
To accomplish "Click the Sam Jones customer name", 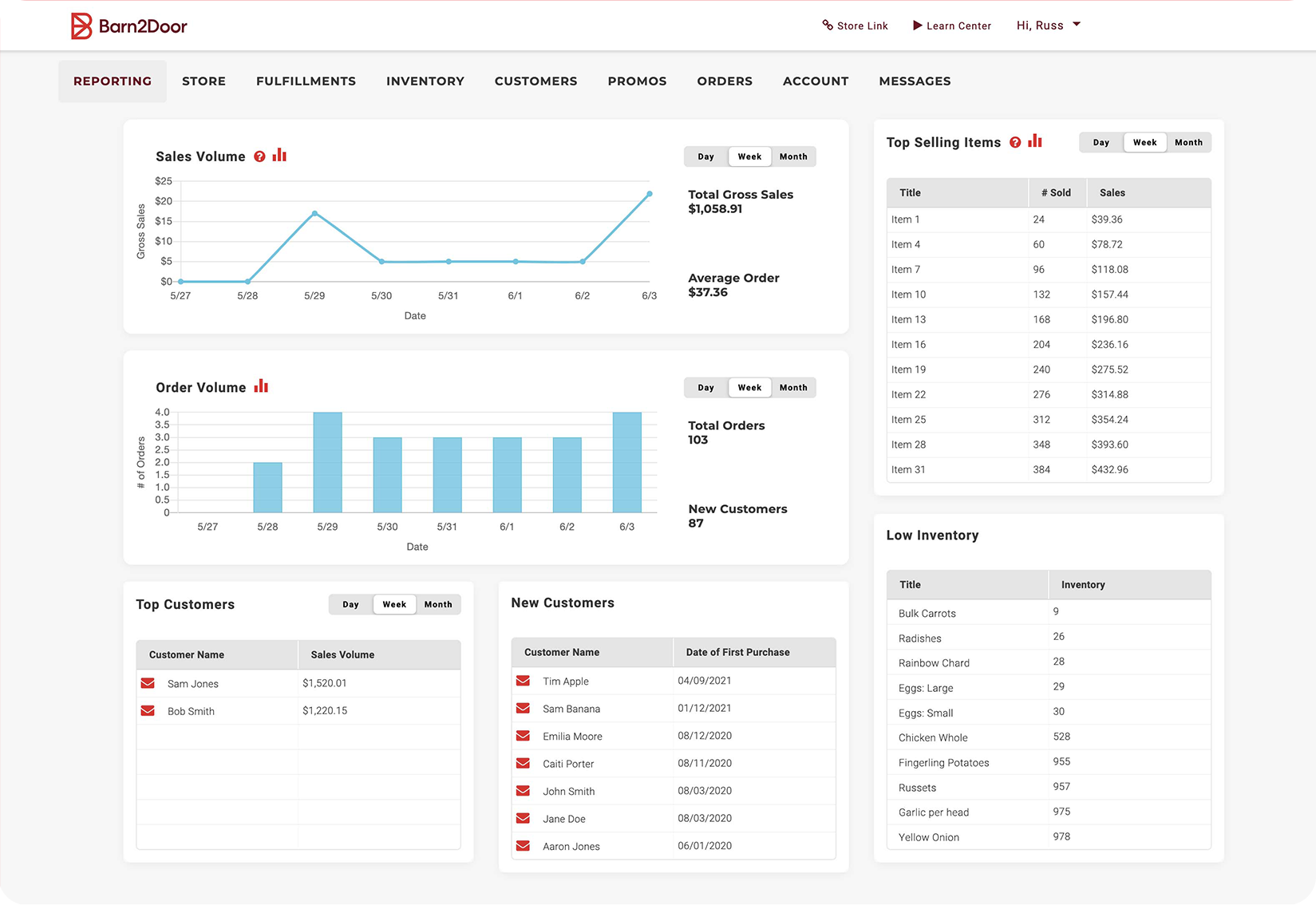I will point(193,683).
